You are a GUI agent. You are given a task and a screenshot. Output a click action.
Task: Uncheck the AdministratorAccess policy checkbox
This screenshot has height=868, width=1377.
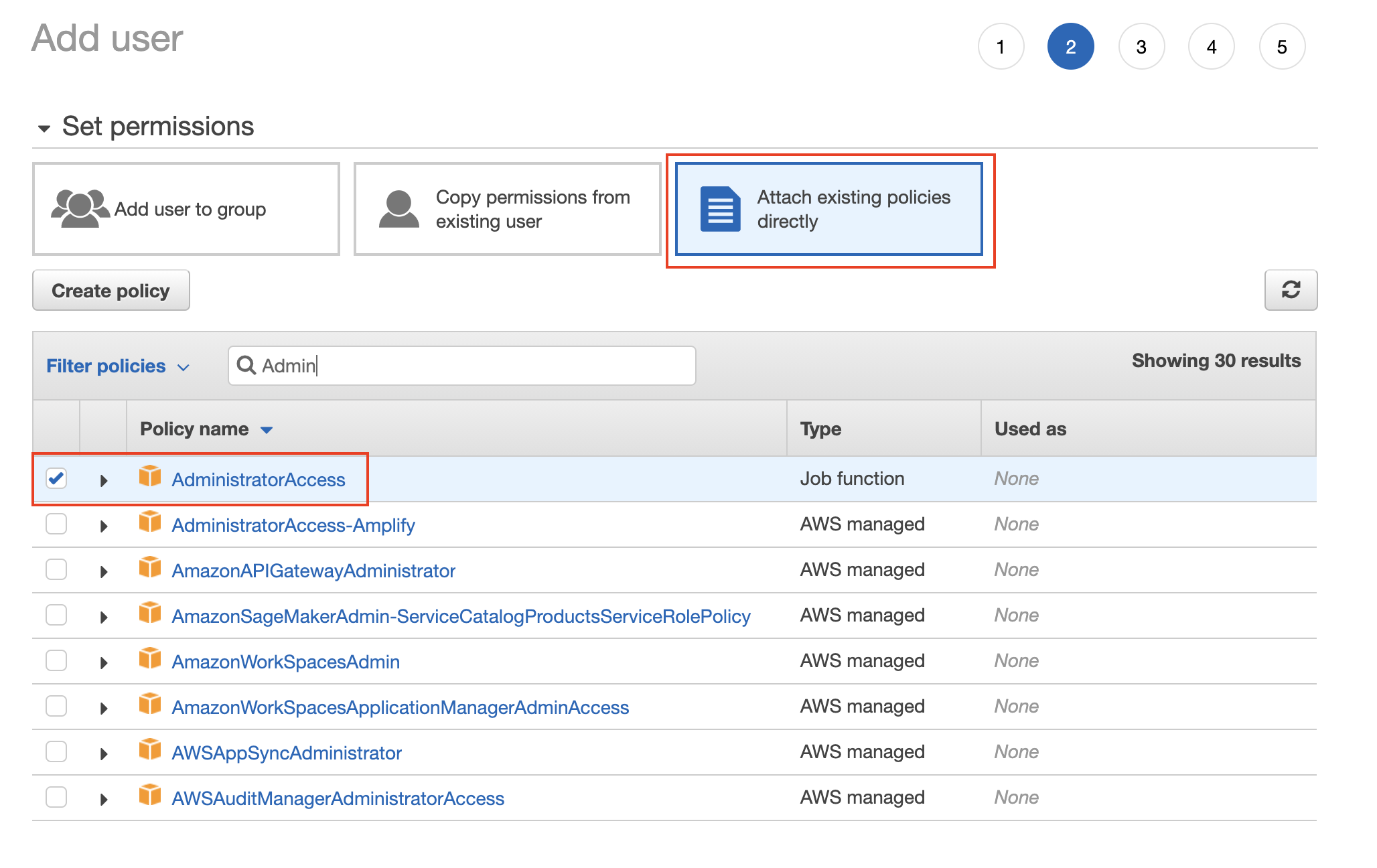coord(56,478)
